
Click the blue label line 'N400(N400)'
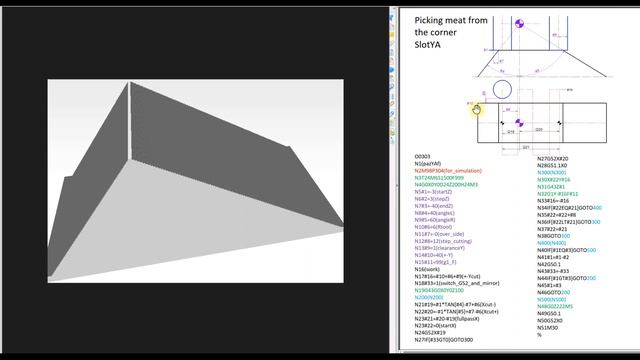point(551,243)
